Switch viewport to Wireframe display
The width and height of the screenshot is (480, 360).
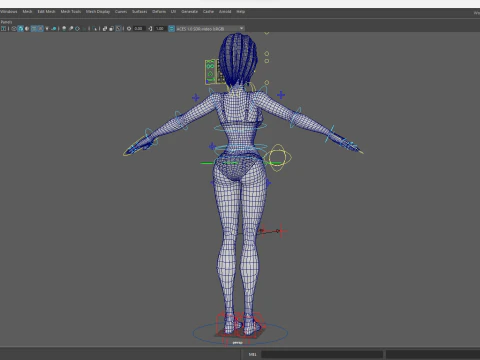[x=14, y=29]
